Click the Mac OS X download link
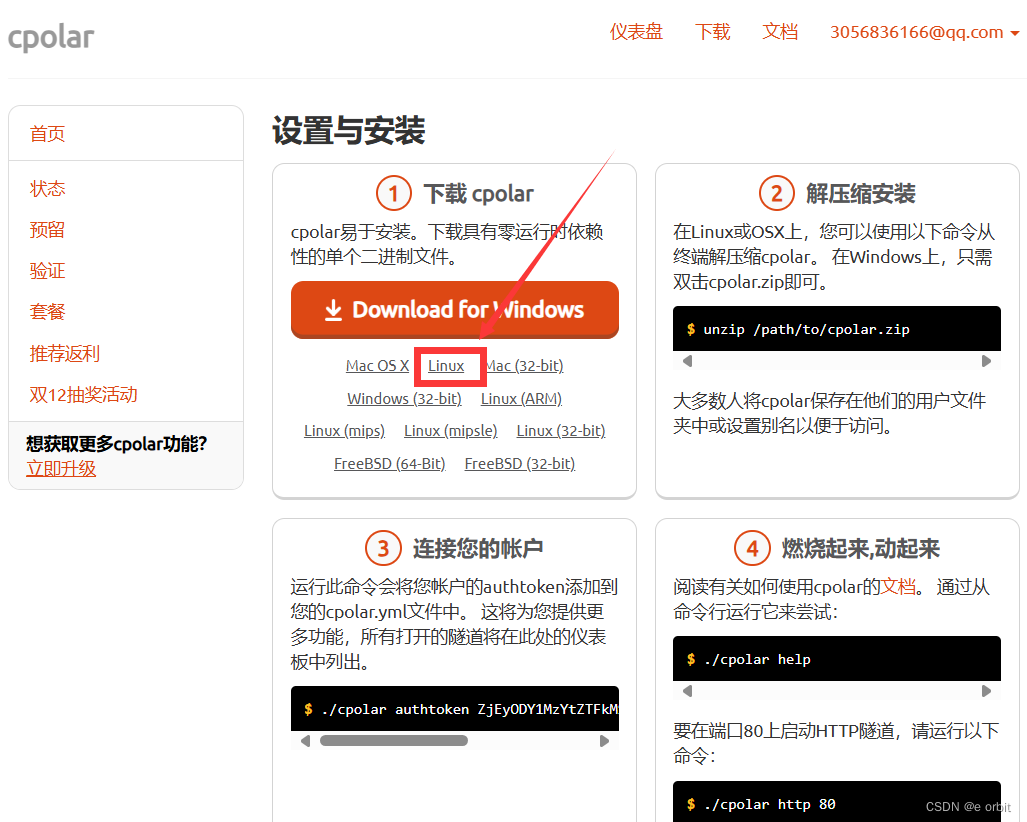This screenshot has height=822, width=1027. coord(377,365)
